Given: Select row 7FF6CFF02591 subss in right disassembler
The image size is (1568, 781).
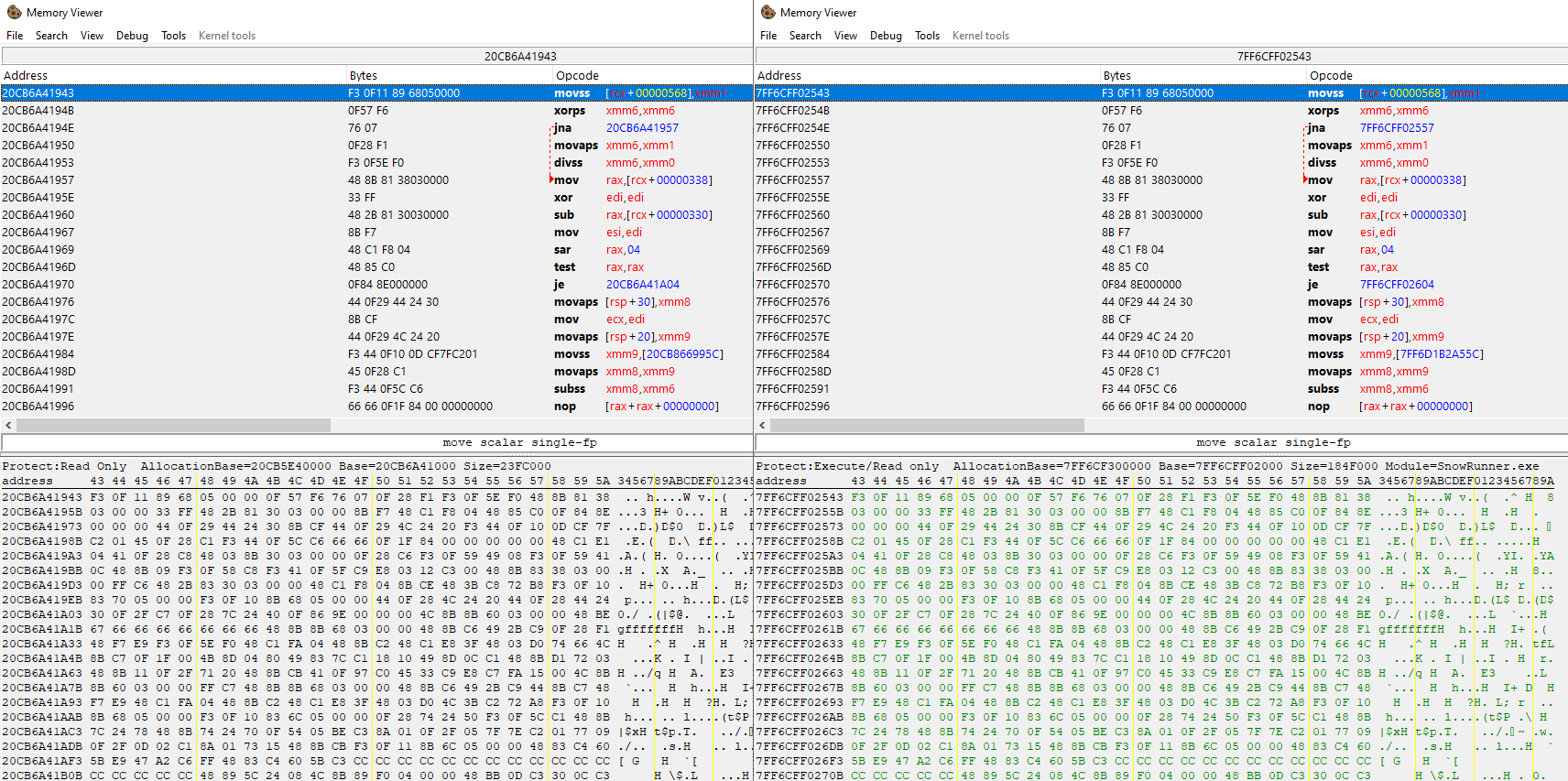Looking at the screenshot, I should [x=1161, y=388].
